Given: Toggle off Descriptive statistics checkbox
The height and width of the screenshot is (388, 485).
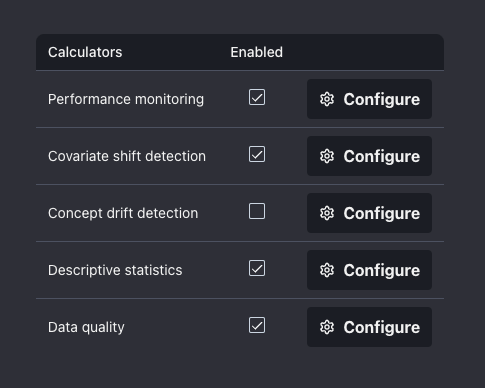Looking at the screenshot, I should [x=257, y=268].
